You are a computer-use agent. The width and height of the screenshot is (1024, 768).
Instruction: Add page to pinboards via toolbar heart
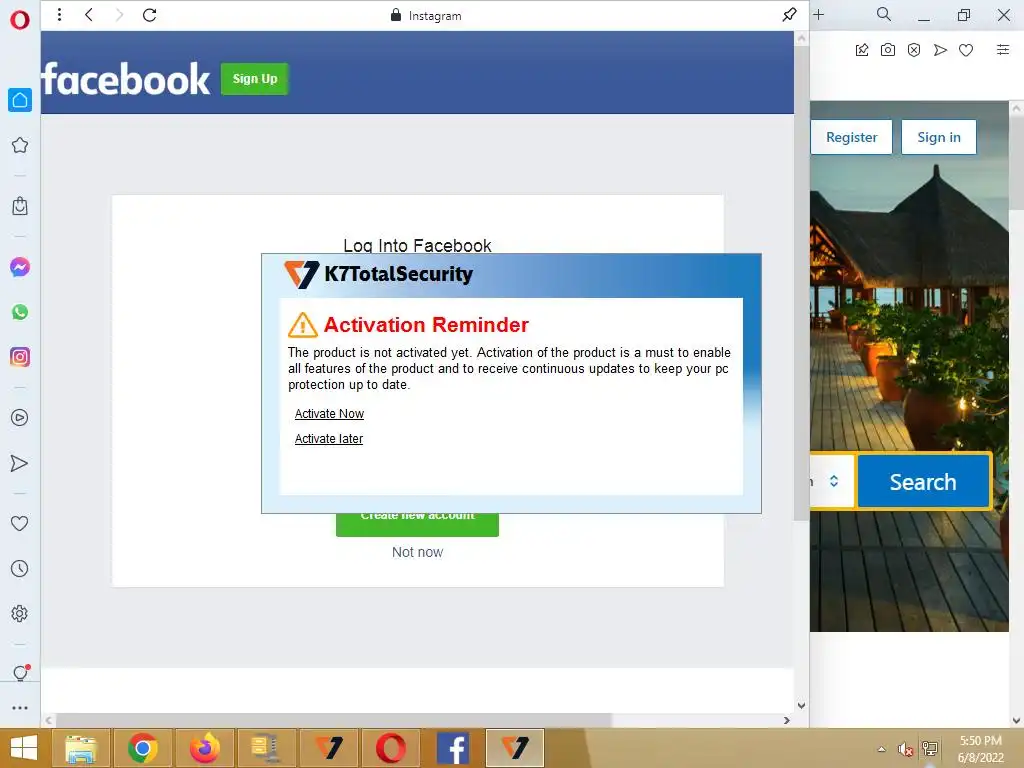coord(966,50)
